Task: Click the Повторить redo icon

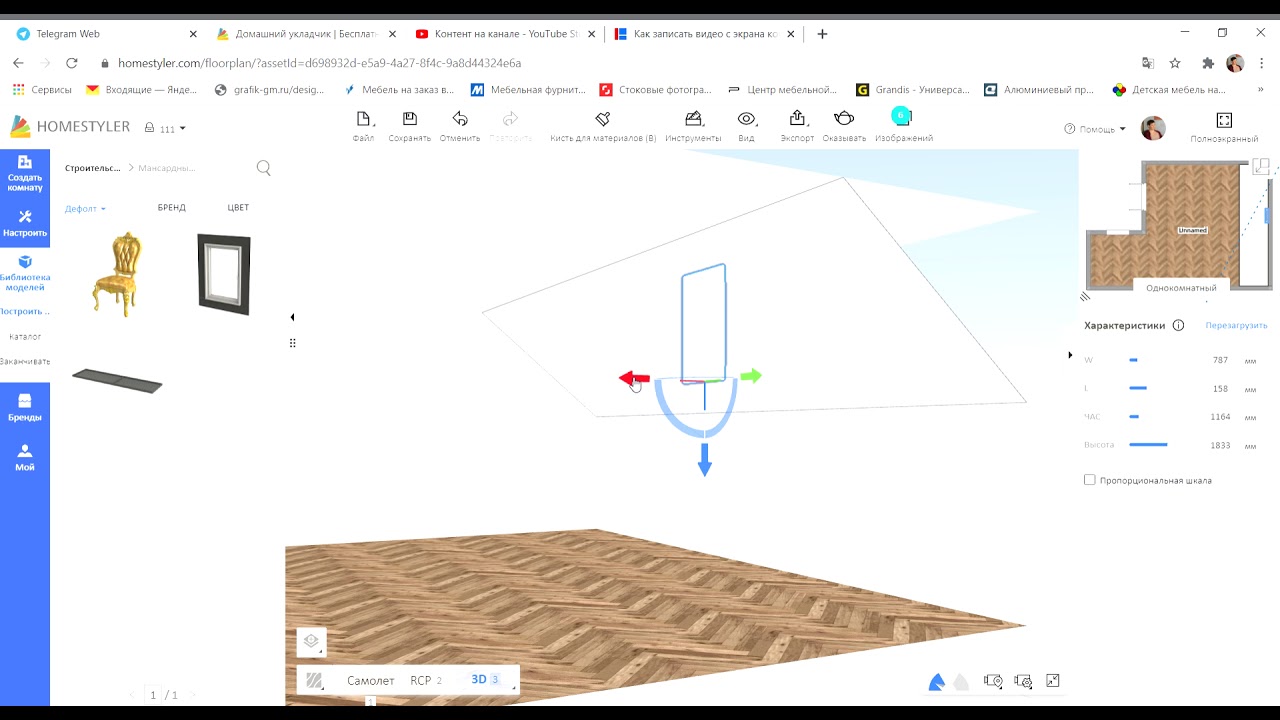Action: pos(511,119)
